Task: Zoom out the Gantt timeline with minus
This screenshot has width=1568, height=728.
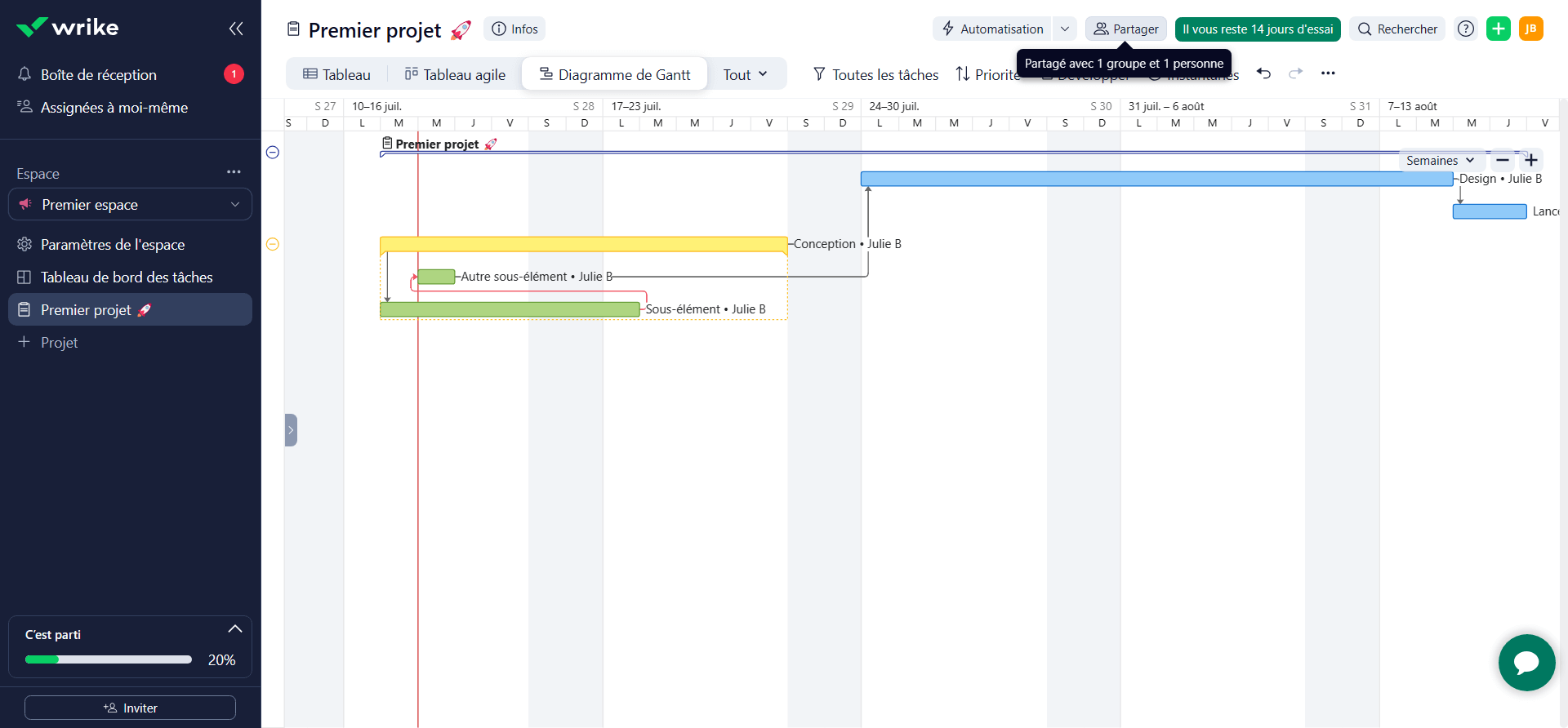Action: pyautogui.click(x=1503, y=161)
